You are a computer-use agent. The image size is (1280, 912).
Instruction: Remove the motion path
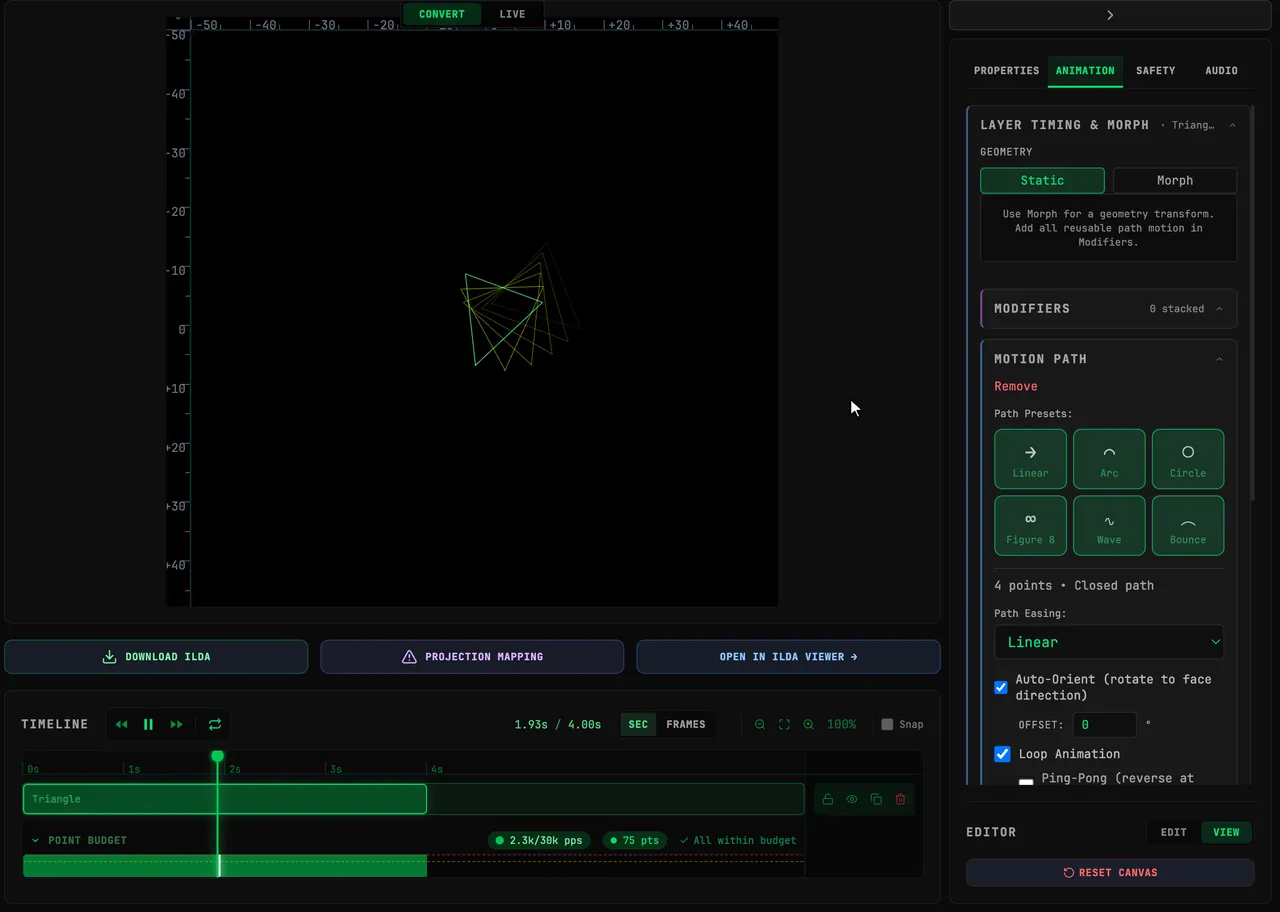[1016, 387]
